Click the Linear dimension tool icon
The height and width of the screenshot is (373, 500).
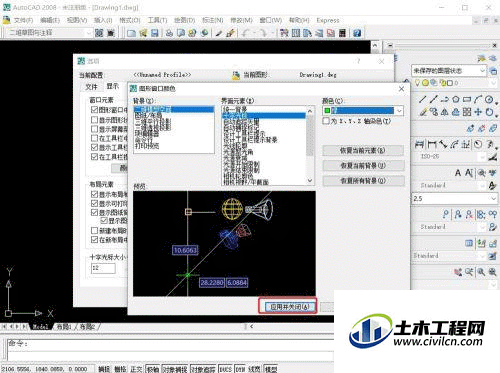[x=420, y=144]
